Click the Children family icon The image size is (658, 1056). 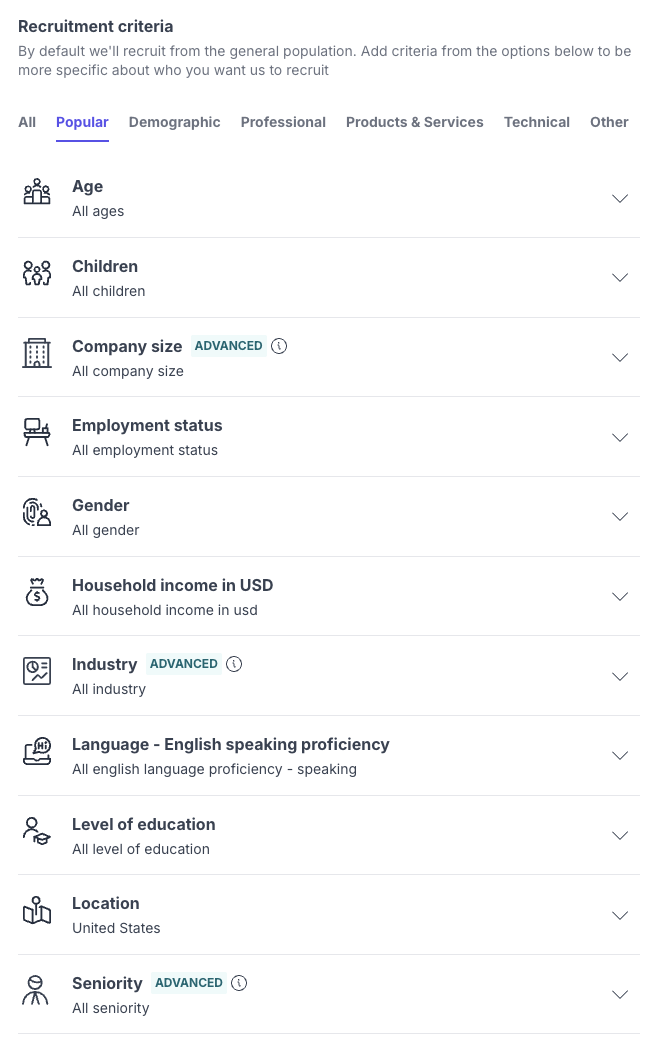[x=37, y=272]
